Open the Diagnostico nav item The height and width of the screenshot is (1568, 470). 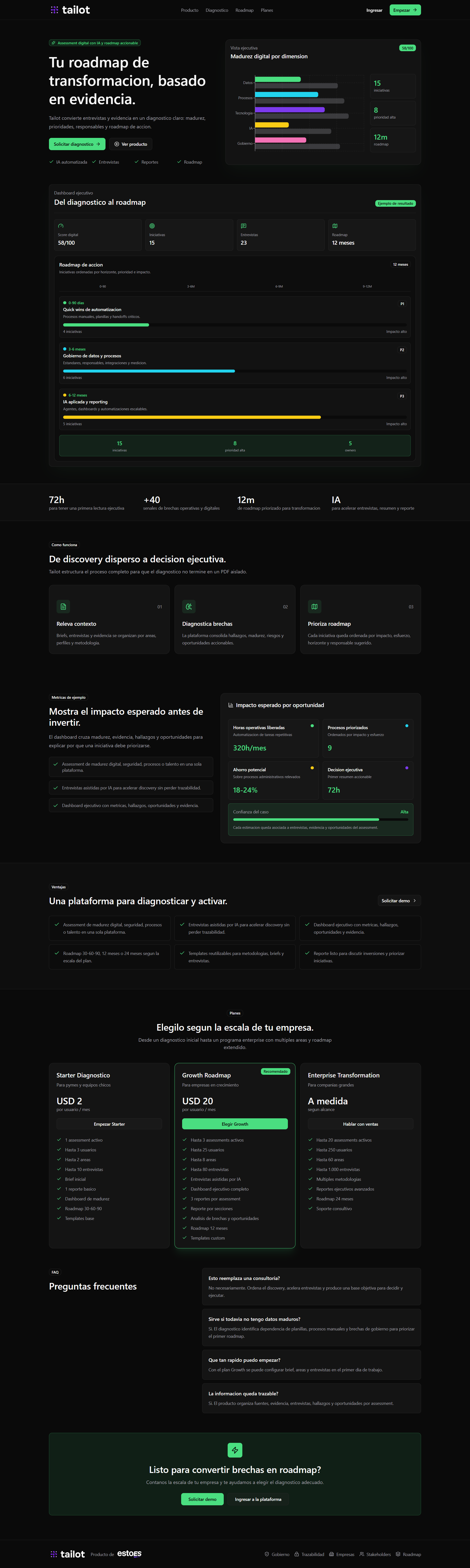point(217,10)
